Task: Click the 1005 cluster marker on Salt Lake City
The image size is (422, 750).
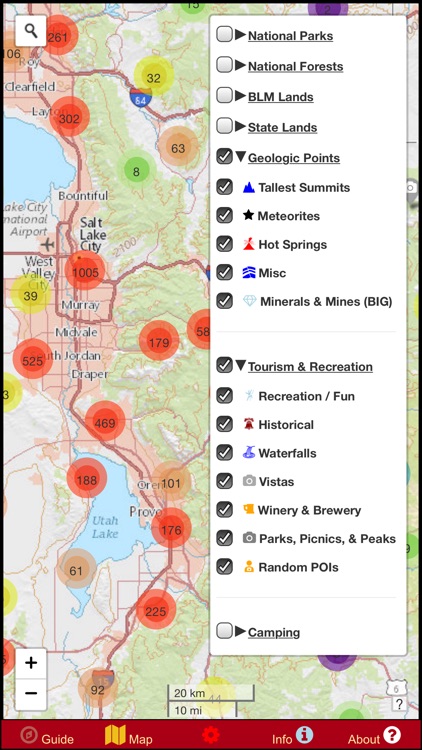Action: tap(85, 273)
